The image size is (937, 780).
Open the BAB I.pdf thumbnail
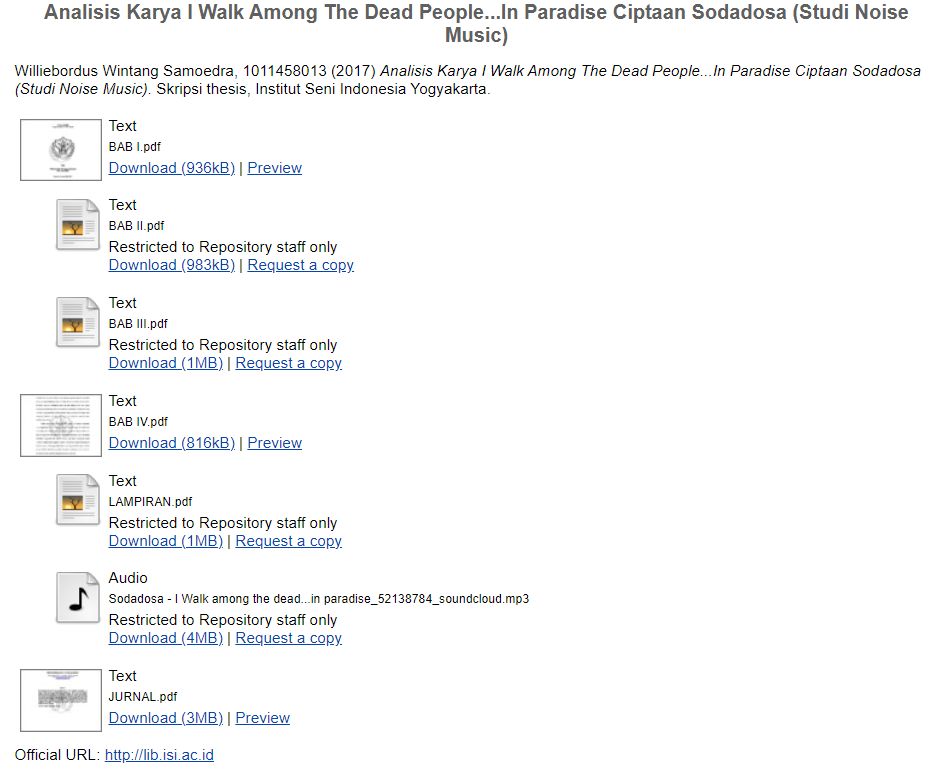pos(61,150)
